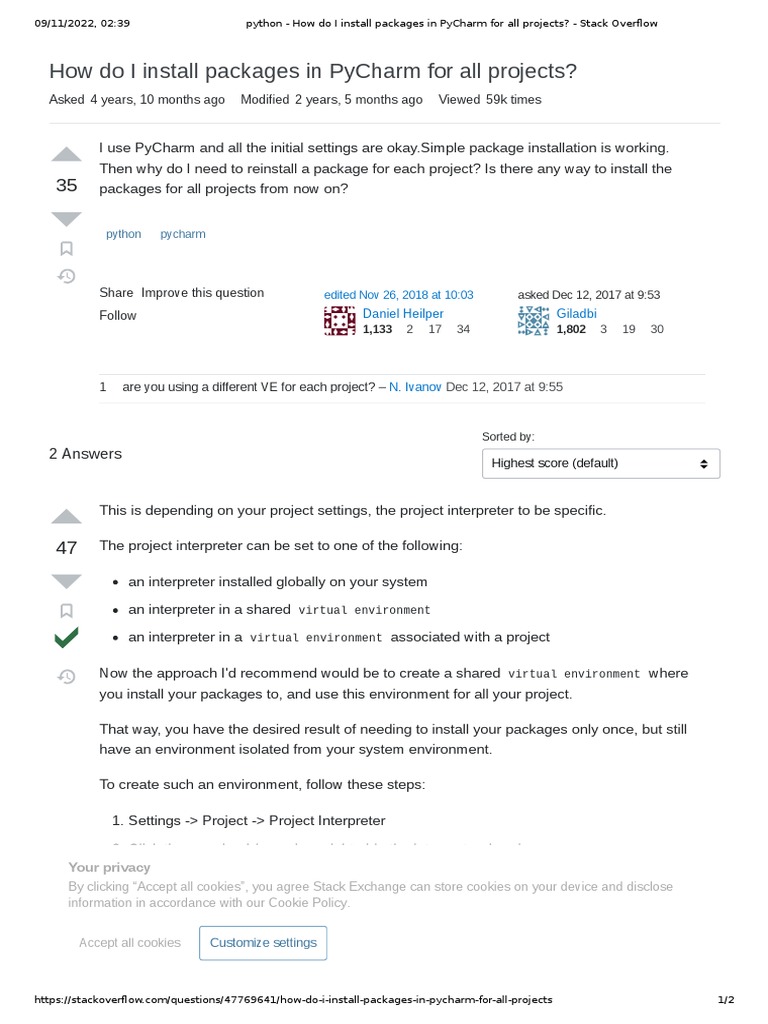Open Customize settings for cookies
Screen dimensions: 768x1024
pyautogui.click(x=263, y=943)
